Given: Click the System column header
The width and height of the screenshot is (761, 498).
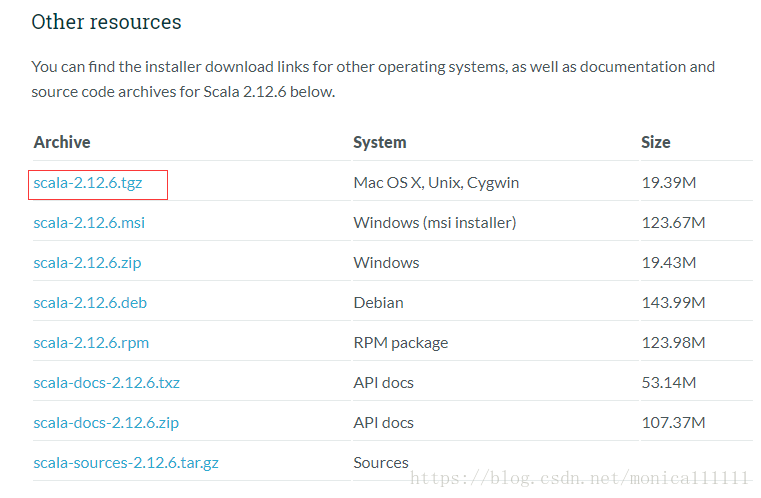Looking at the screenshot, I should coord(380,142).
